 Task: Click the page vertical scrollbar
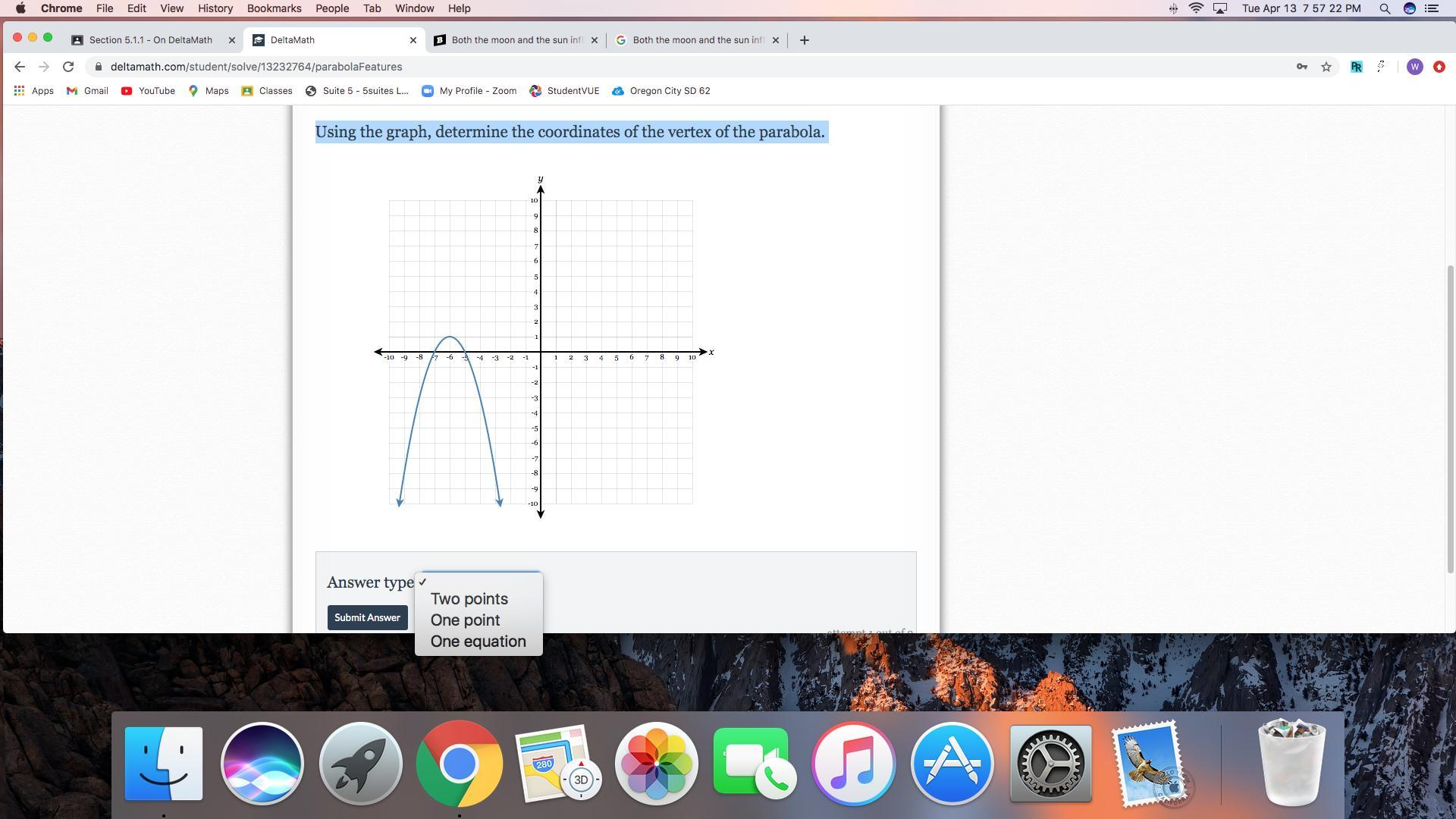pyautogui.click(x=1450, y=417)
